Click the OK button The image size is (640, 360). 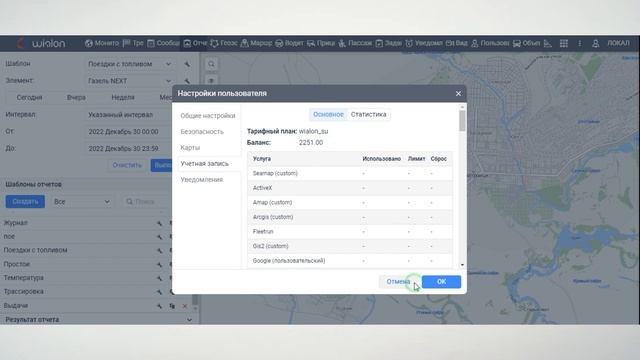pos(441,282)
